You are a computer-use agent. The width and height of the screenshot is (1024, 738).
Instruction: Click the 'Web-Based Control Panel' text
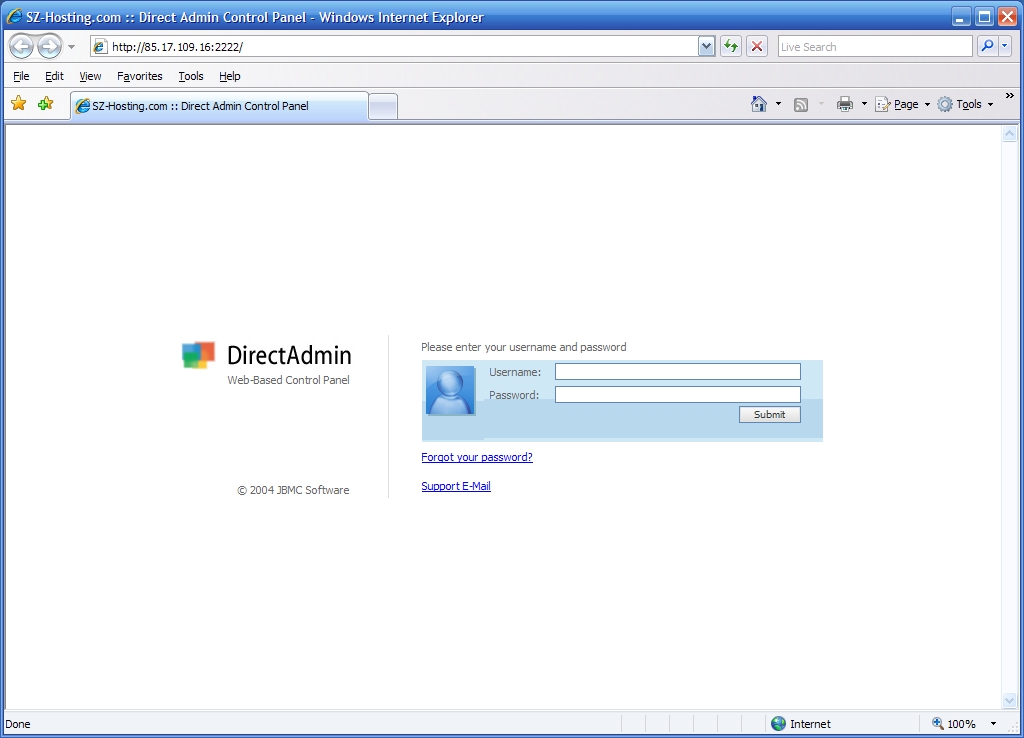[x=288, y=380]
